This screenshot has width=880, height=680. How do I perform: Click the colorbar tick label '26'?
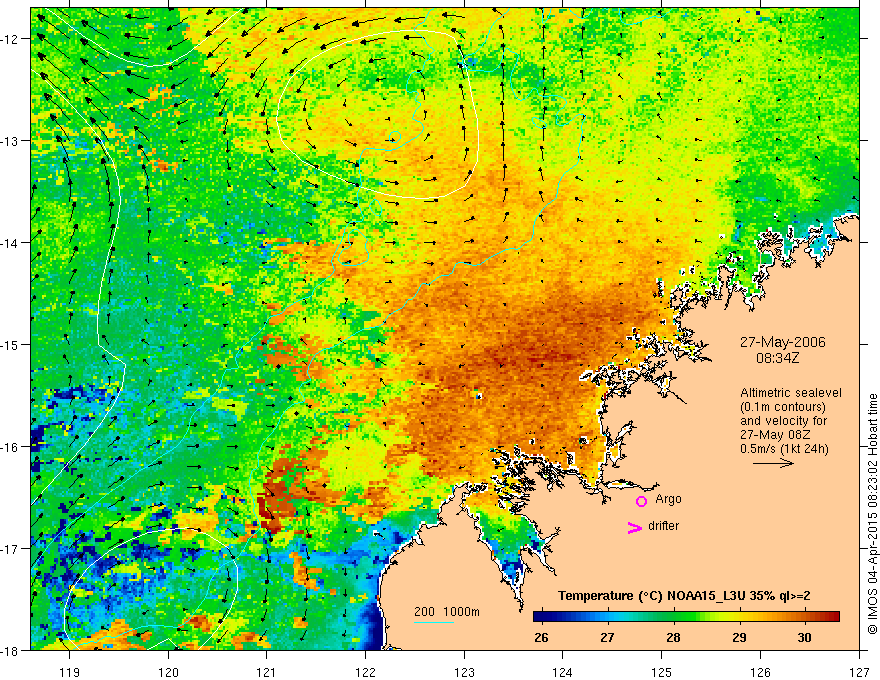[x=541, y=637]
